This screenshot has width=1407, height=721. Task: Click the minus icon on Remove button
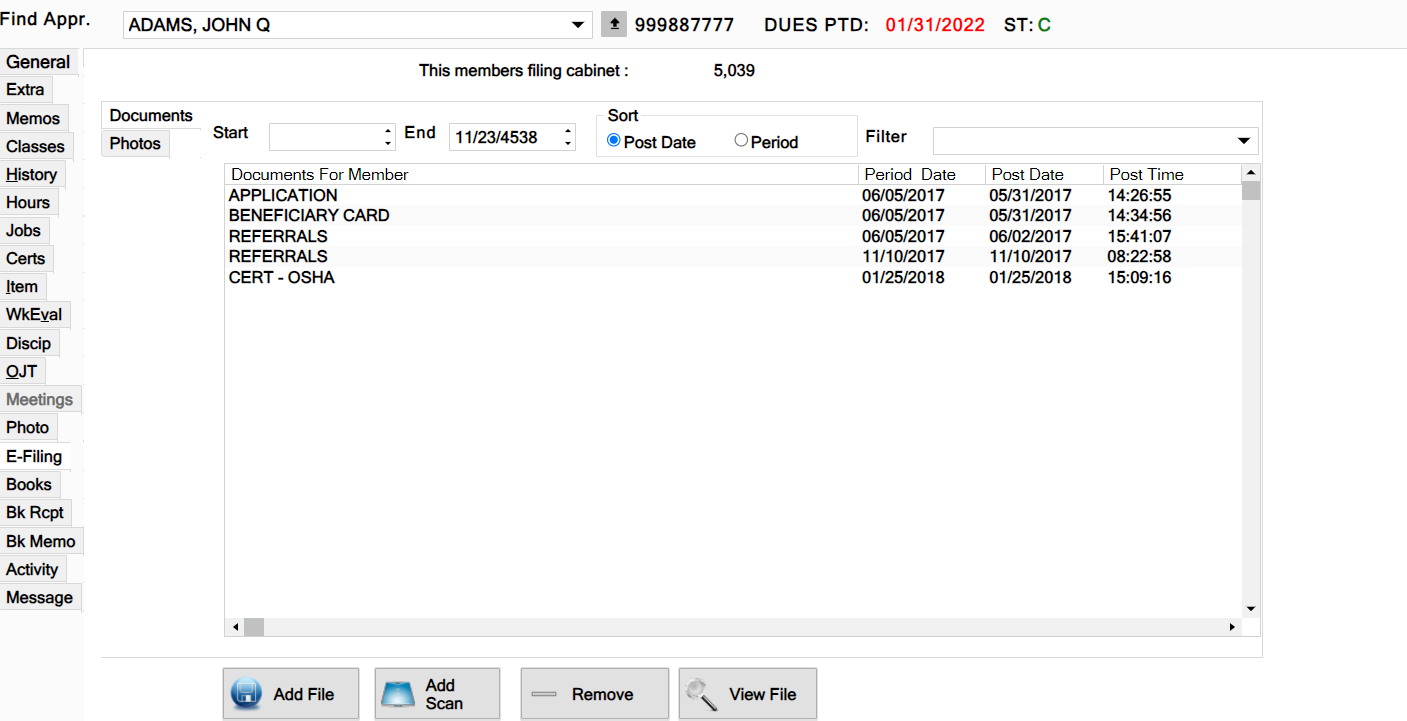coord(545,694)
